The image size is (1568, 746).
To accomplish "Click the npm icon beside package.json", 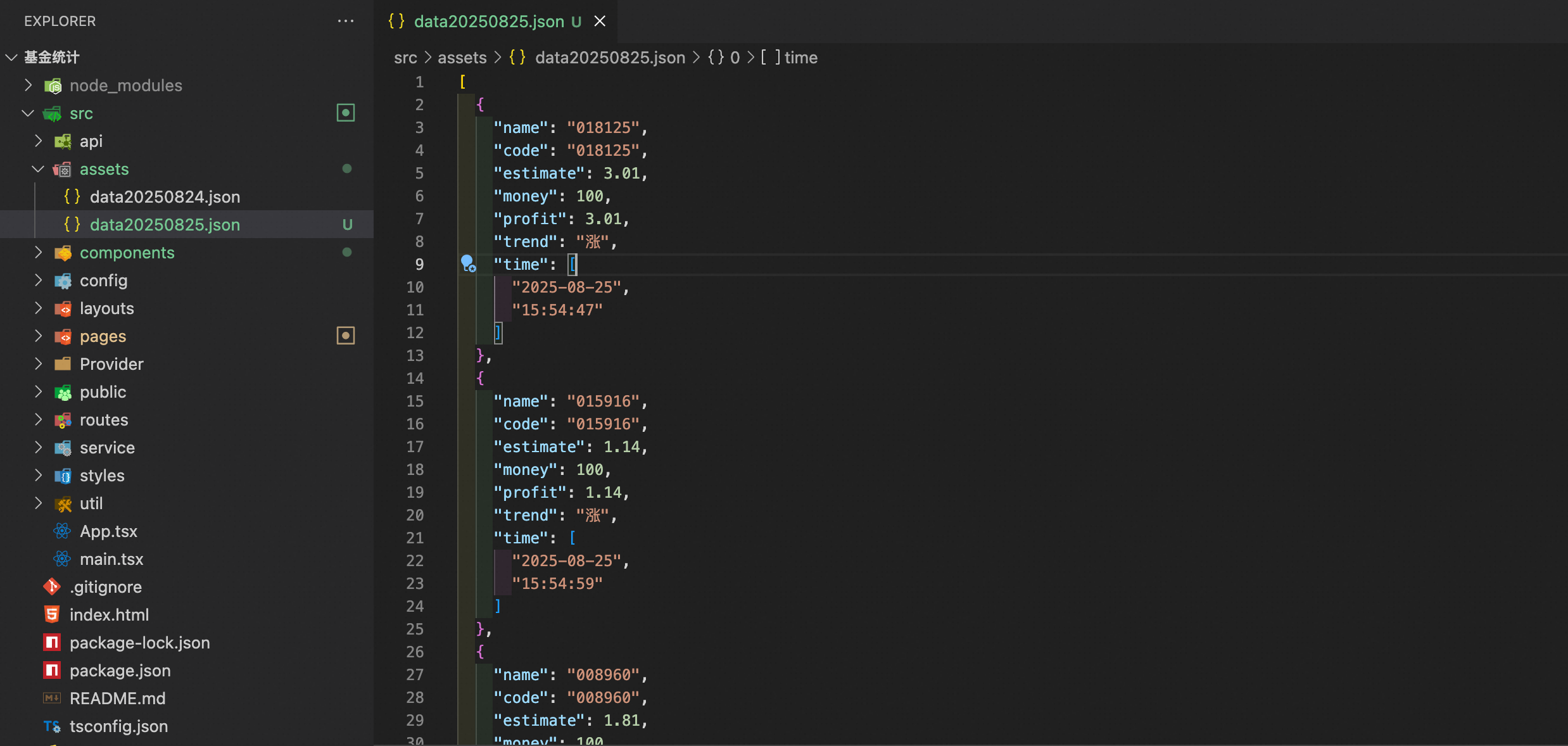I will click(52, 671).
